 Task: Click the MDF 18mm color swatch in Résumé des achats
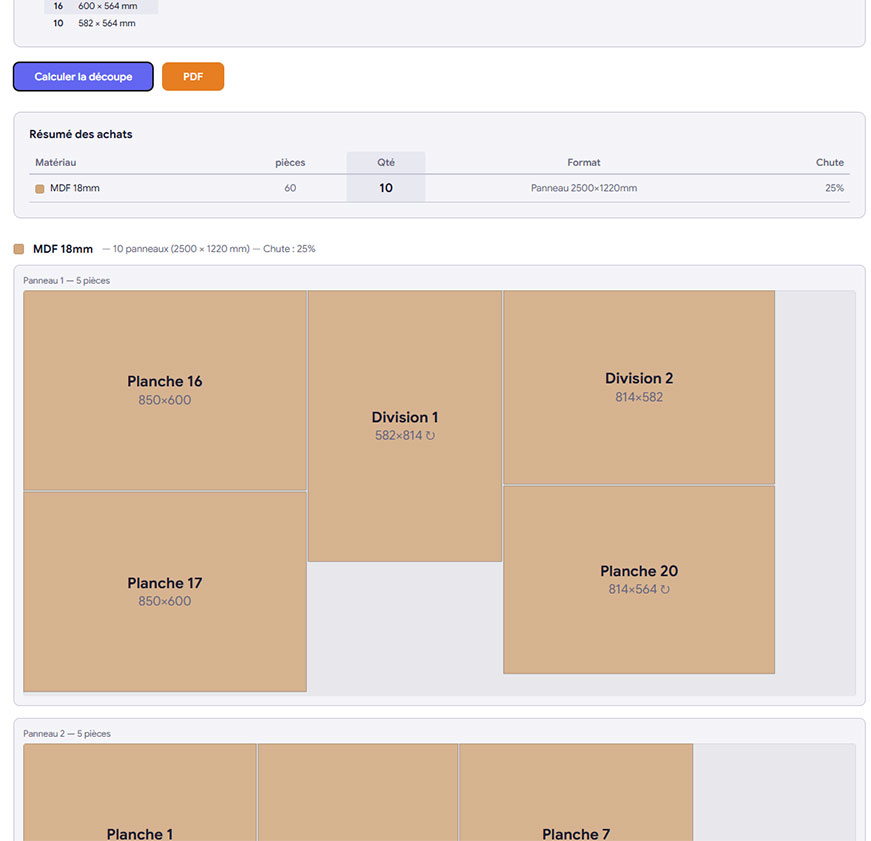38,187
